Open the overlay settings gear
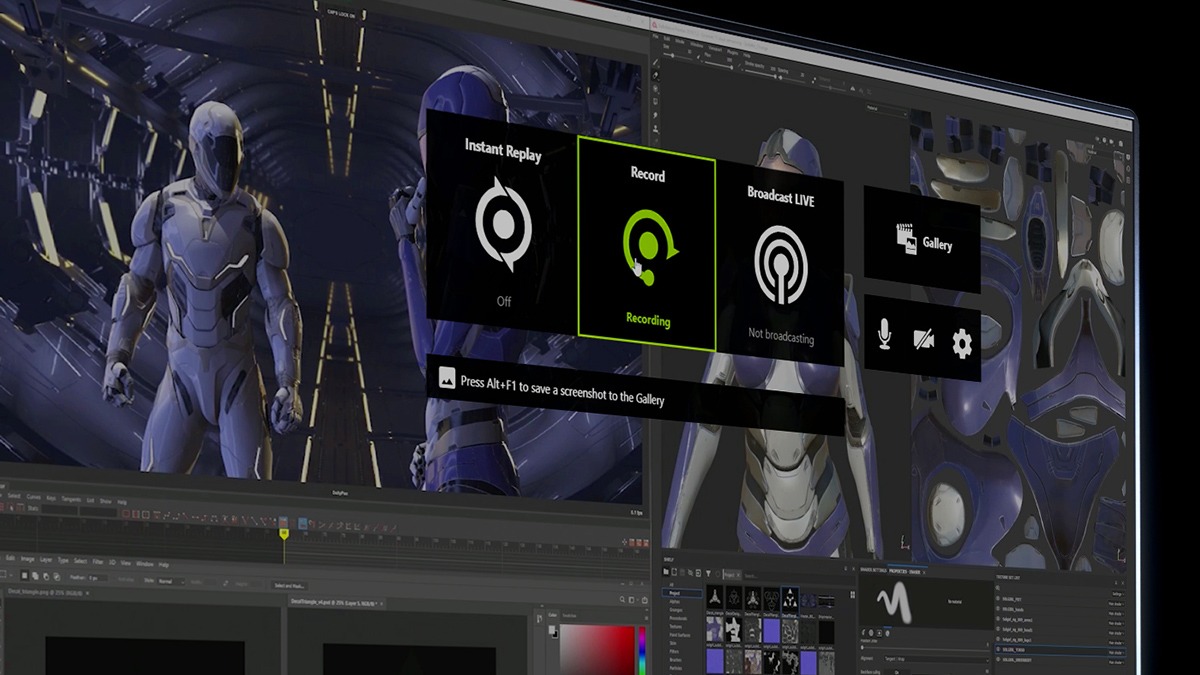 pos(961,342)
